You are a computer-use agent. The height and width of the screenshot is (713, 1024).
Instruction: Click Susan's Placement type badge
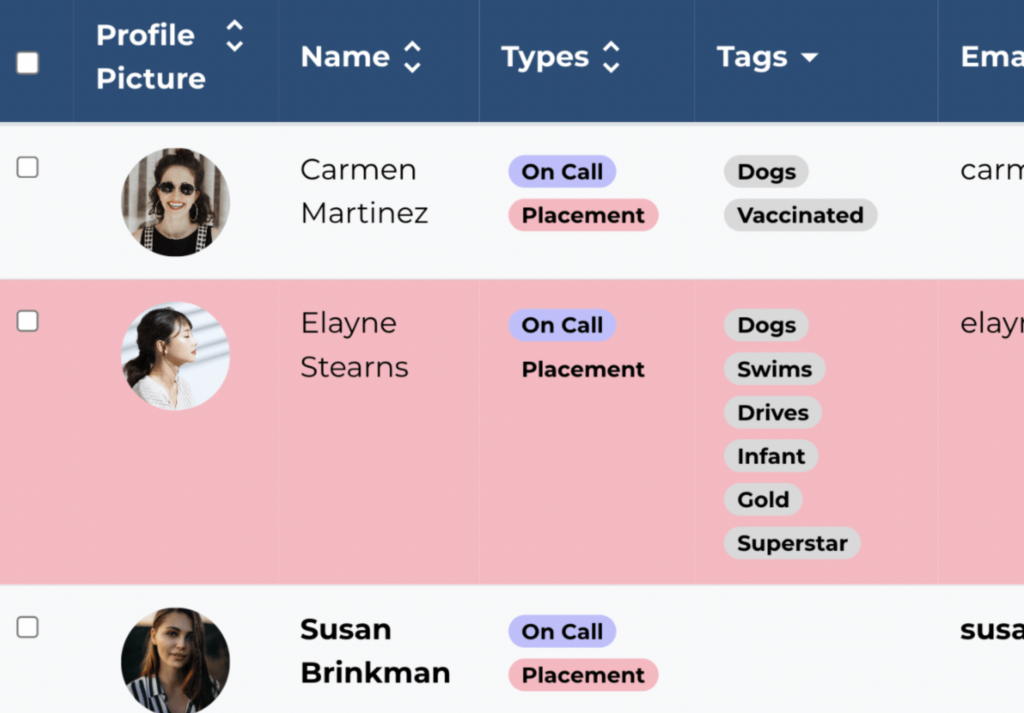tap(583, 675)
